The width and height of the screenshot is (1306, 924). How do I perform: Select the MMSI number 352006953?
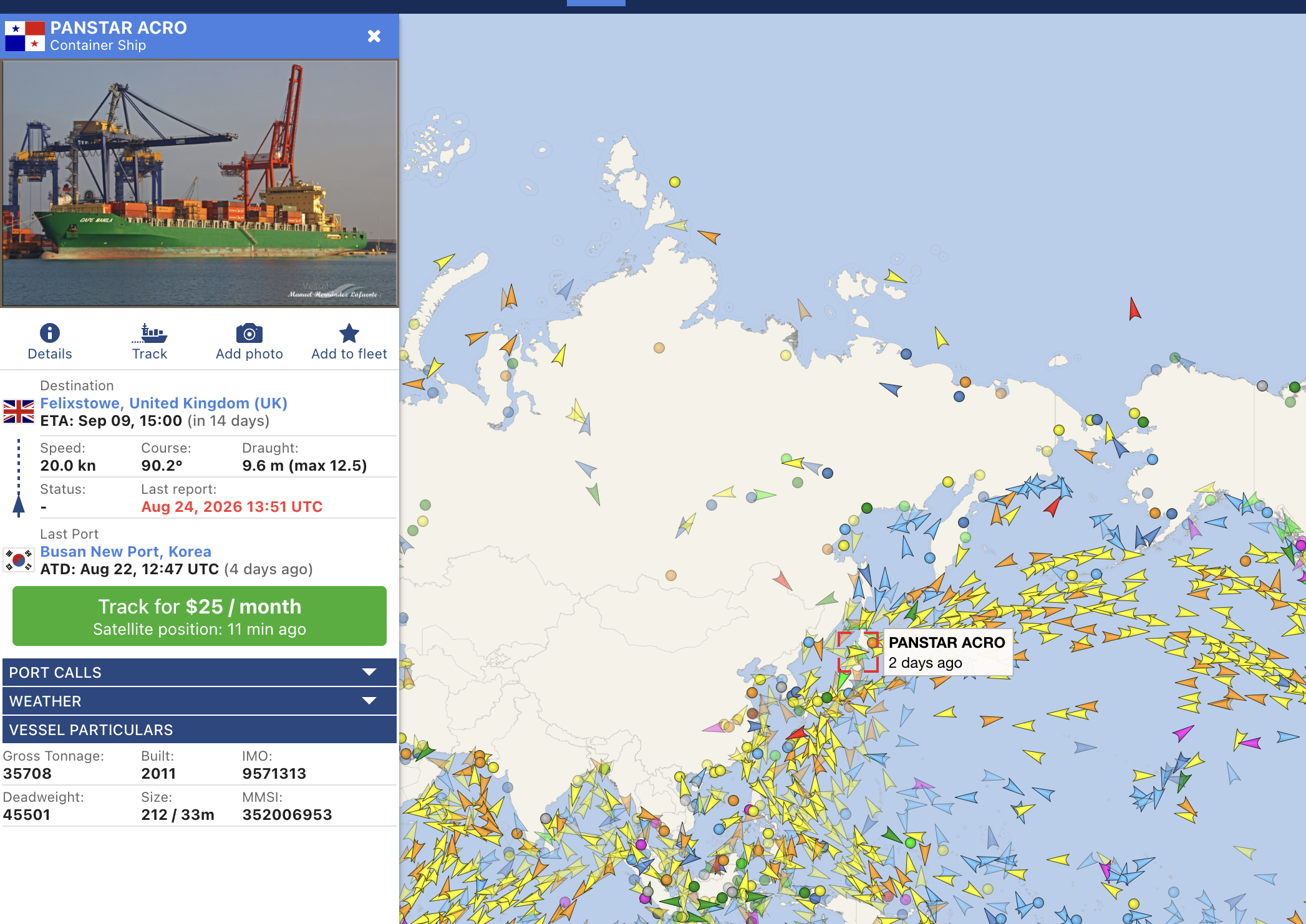click(x=287, y=815)
